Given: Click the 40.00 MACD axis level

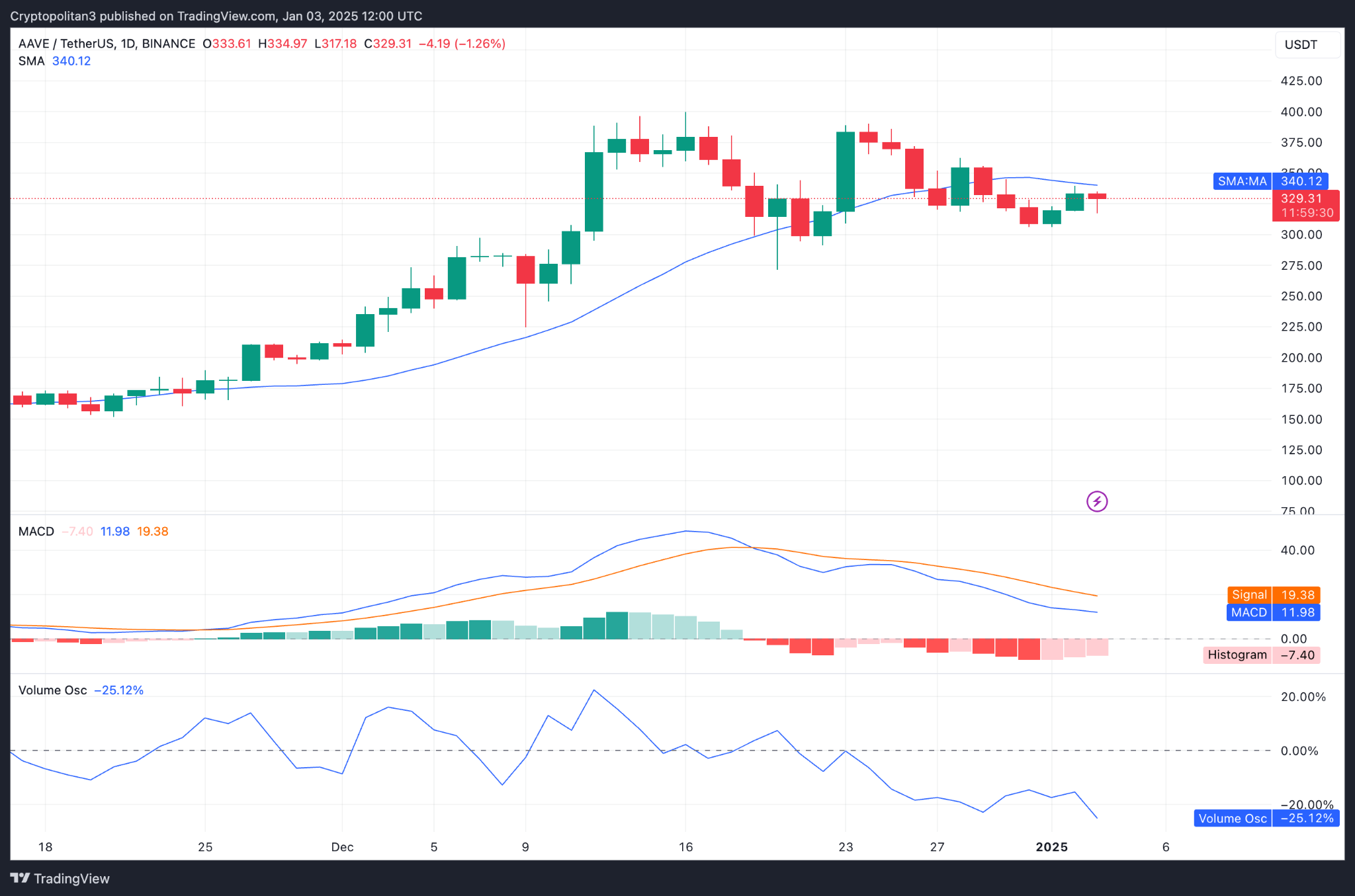Looking at the screenshot, I should pos(1297,550).
